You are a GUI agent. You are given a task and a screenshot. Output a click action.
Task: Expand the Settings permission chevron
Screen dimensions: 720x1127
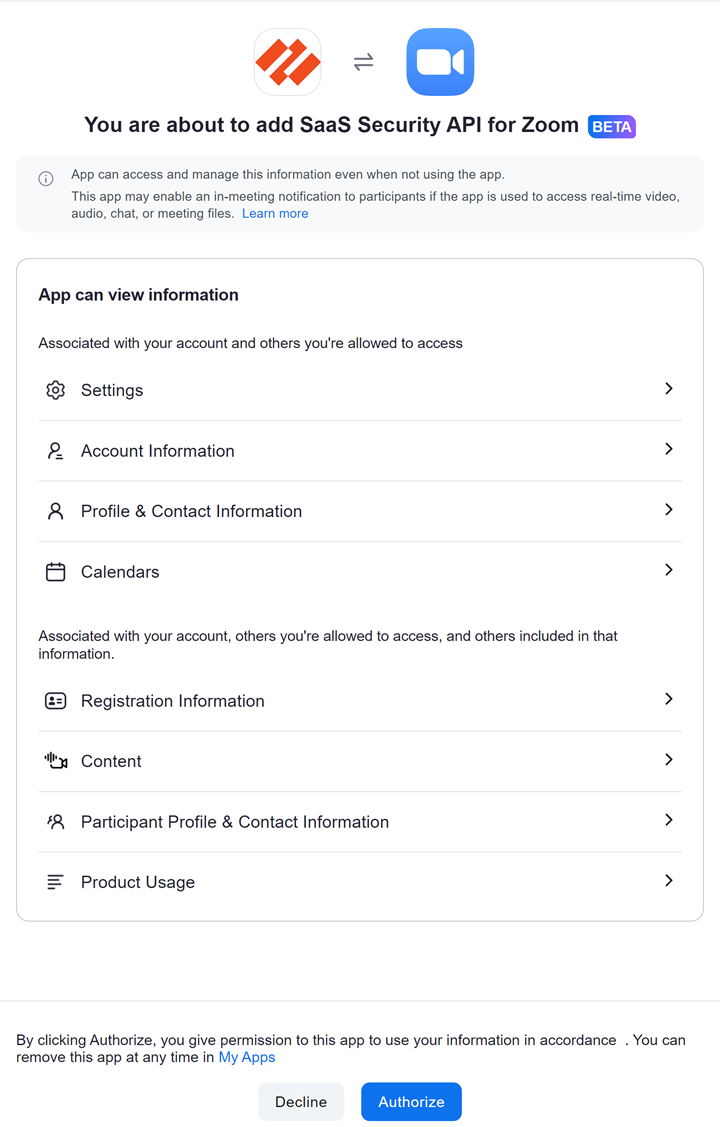(x=669, y=388)
